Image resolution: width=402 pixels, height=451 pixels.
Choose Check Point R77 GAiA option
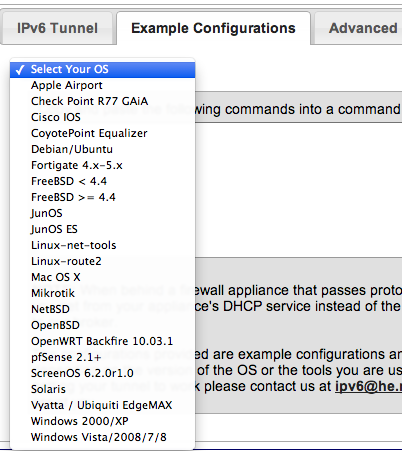(102, 101)
